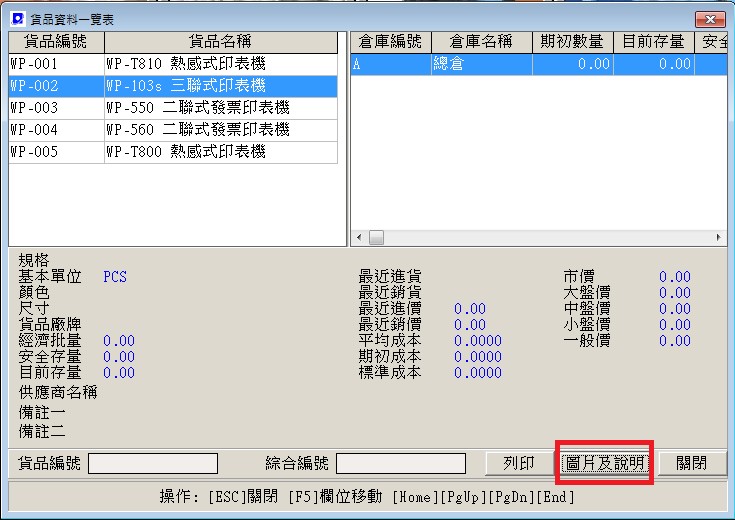
Task: Click the horizontal scrollbar thumb
Action: coord(376,238)
